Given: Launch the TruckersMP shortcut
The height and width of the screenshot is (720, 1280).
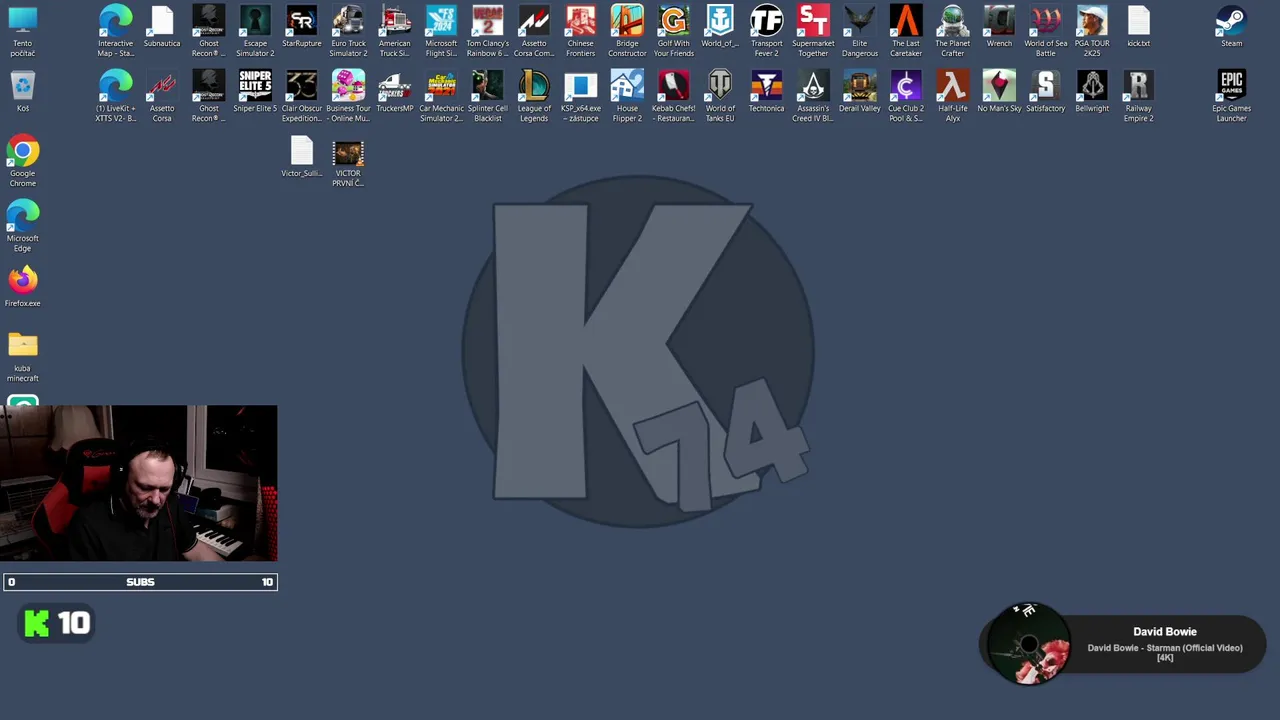Looking at the screenshot, I should coord(394,92).
